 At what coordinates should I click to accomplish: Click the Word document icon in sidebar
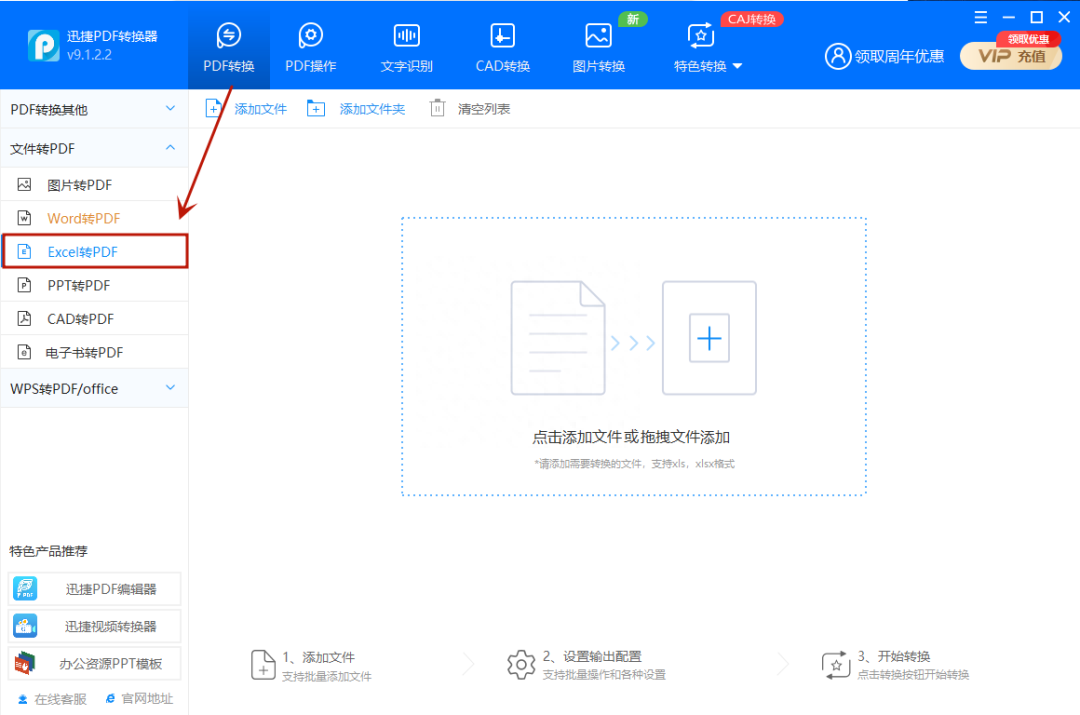coord(24,218)
